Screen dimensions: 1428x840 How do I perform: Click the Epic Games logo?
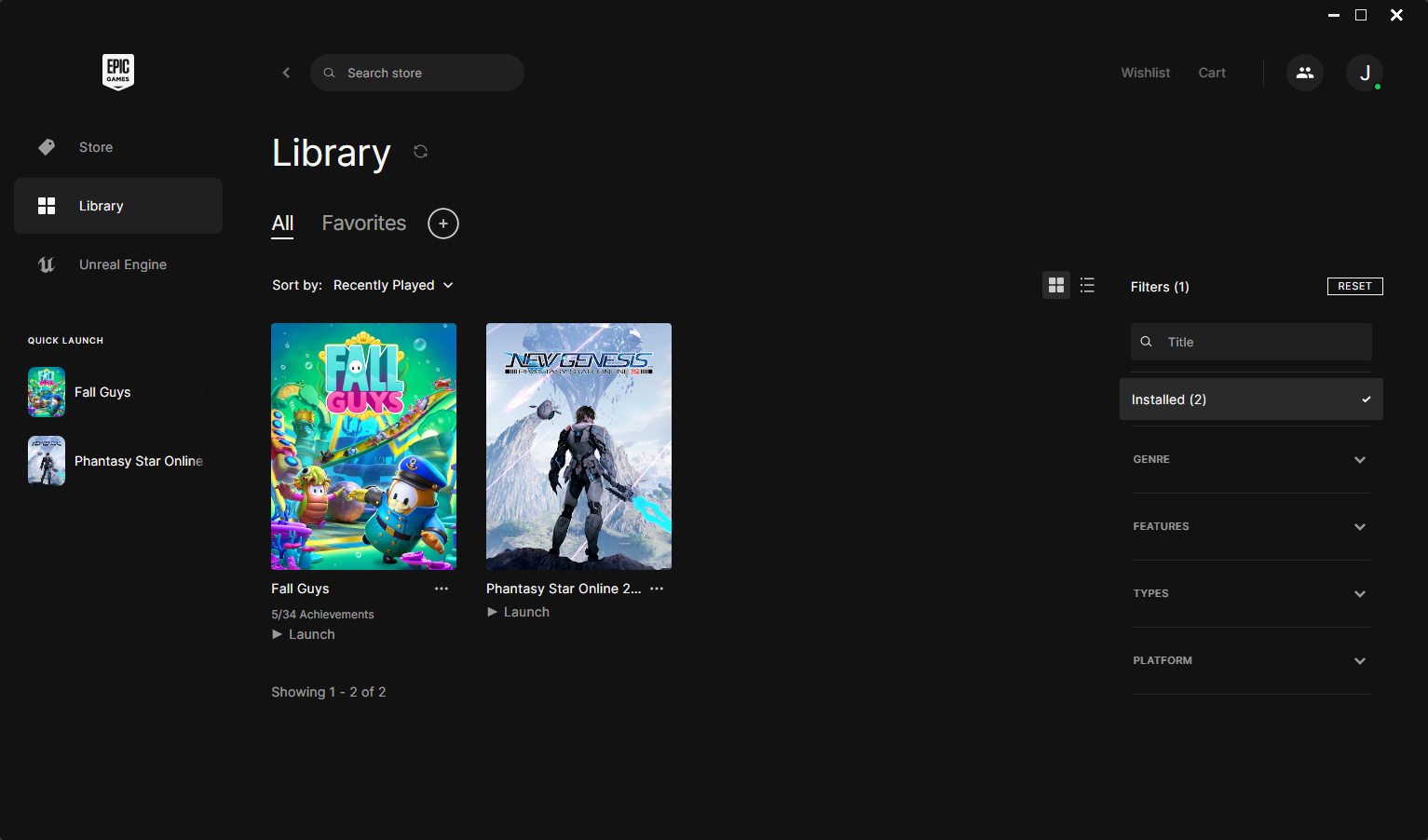(x=118, y=72)
